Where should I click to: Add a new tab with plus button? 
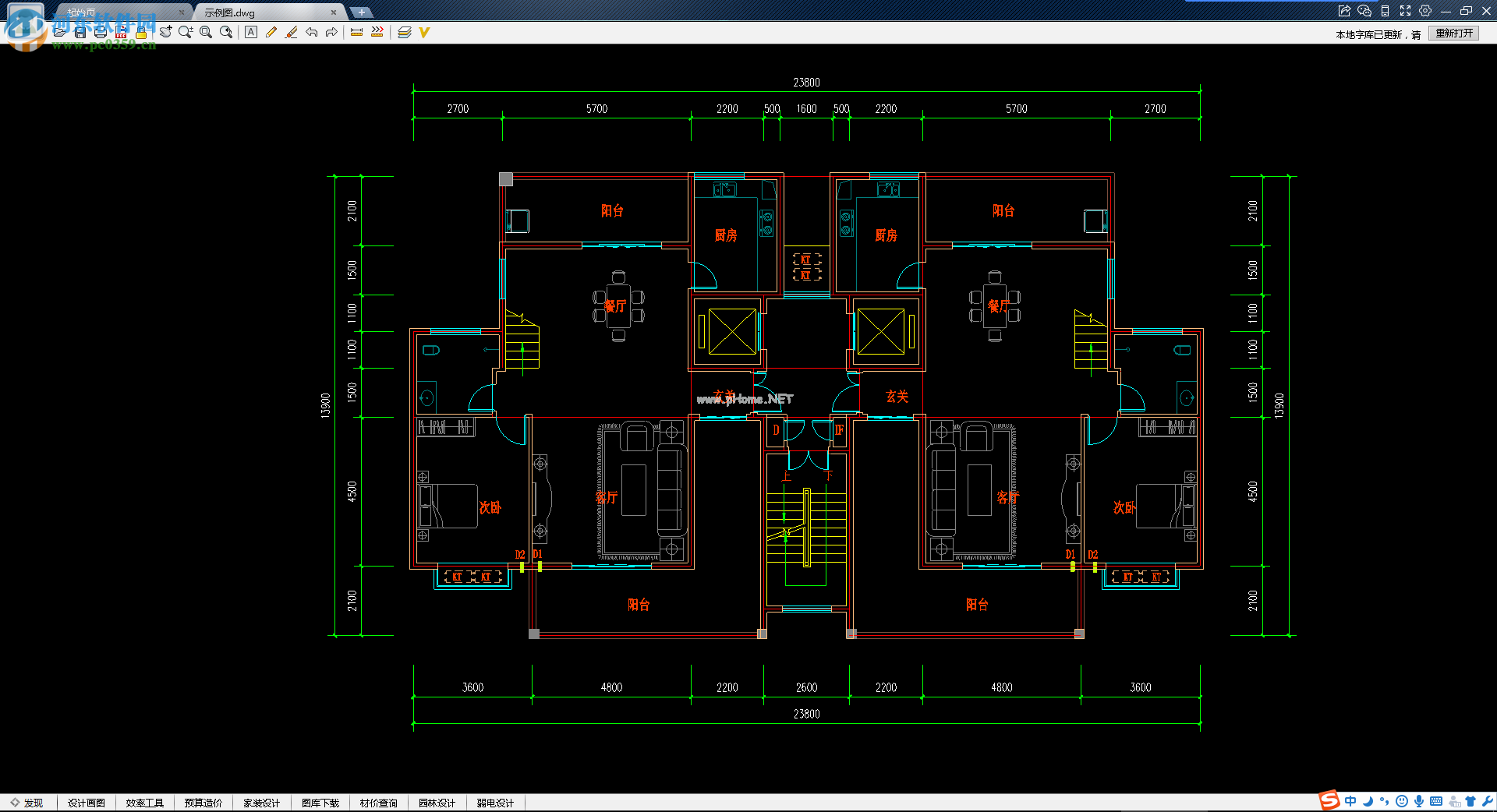(361, 12)
